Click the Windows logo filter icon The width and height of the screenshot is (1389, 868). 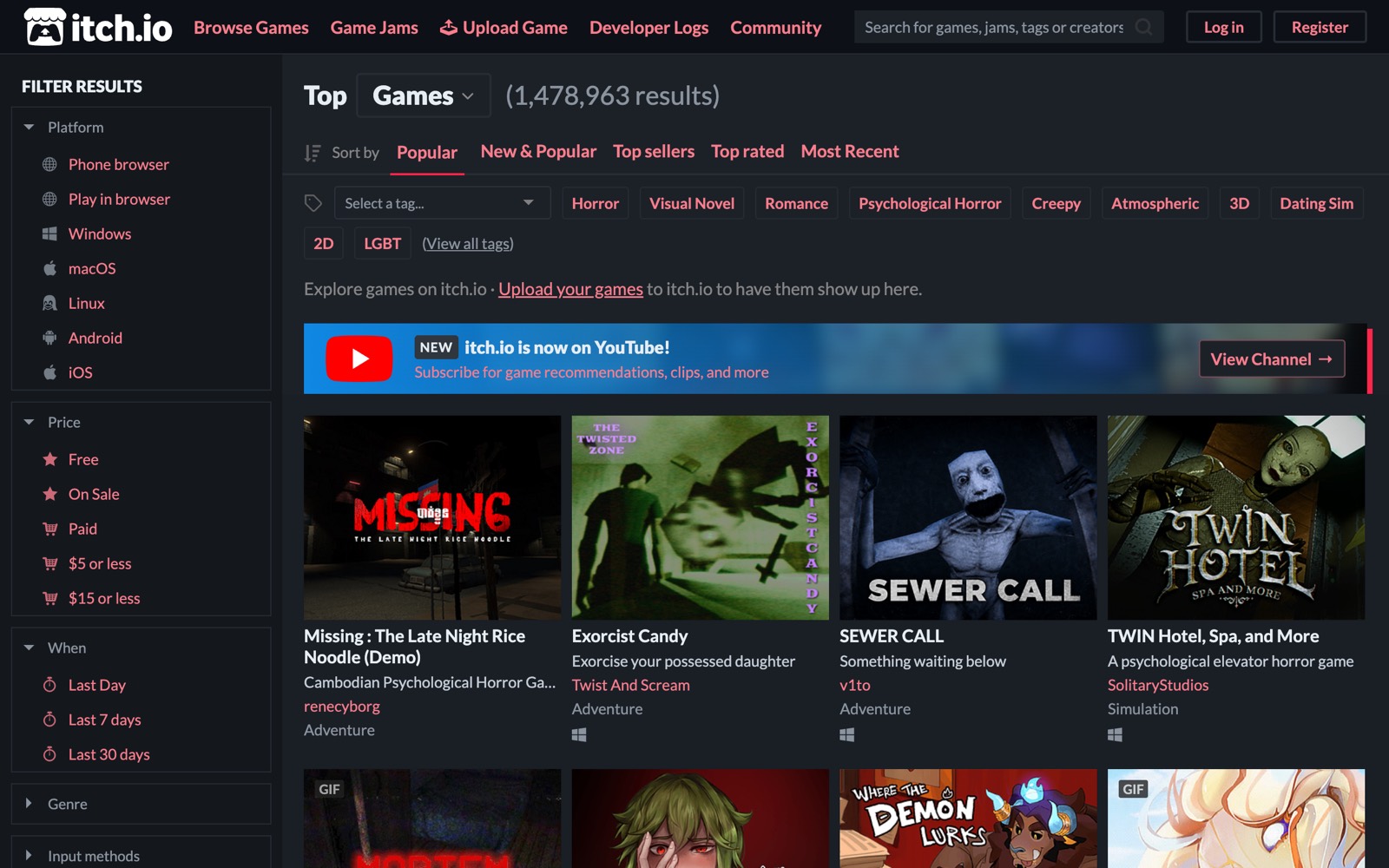pos(49,233)
